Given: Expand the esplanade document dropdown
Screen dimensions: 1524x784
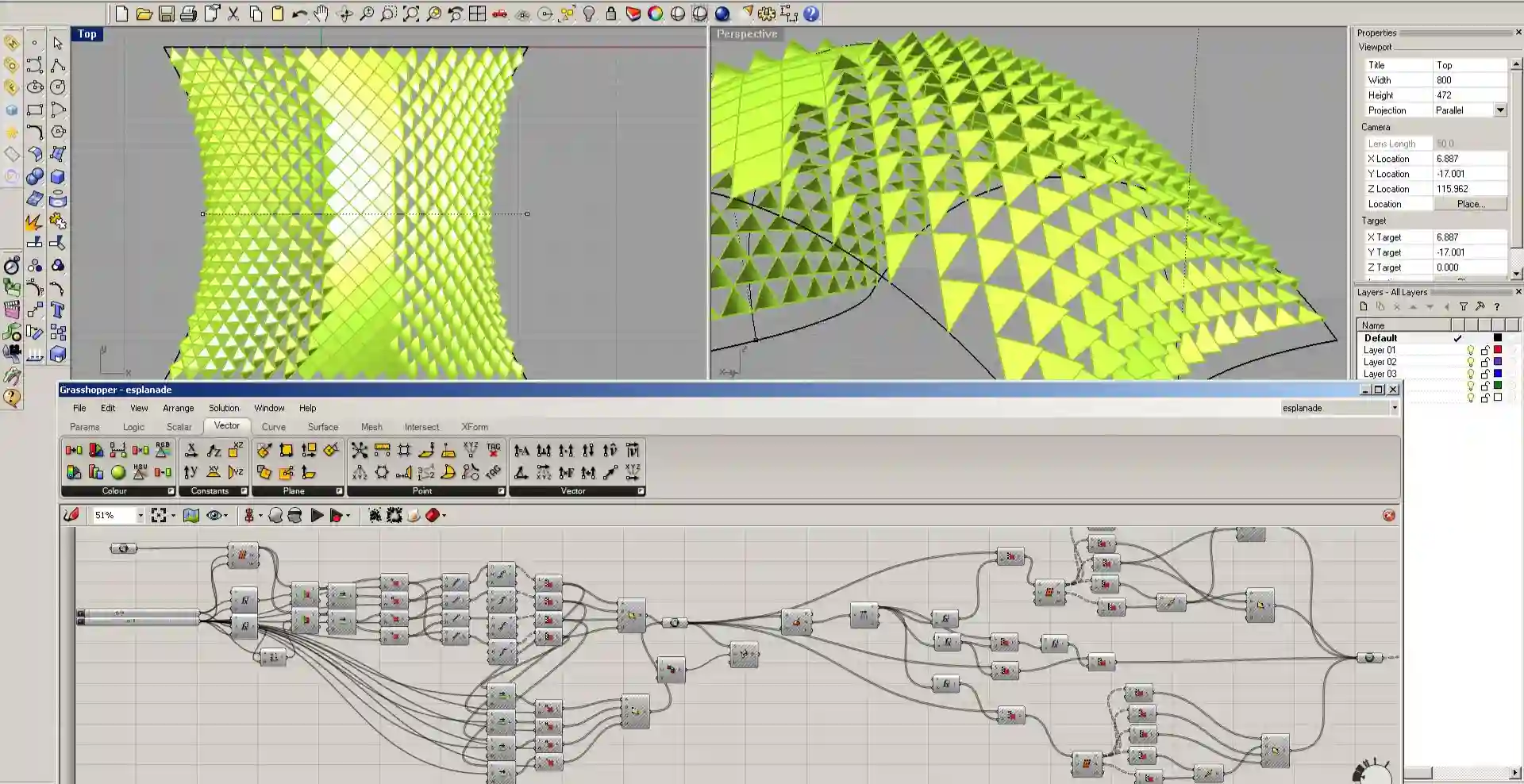Looking at the screenshot, I should pyautogui.click(x=1394, y=408).
